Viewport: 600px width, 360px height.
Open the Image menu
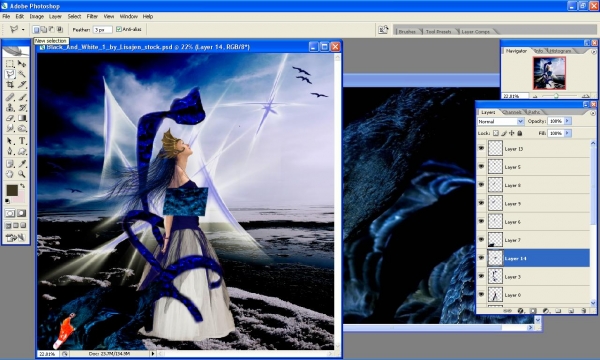[x=37, y=16]
